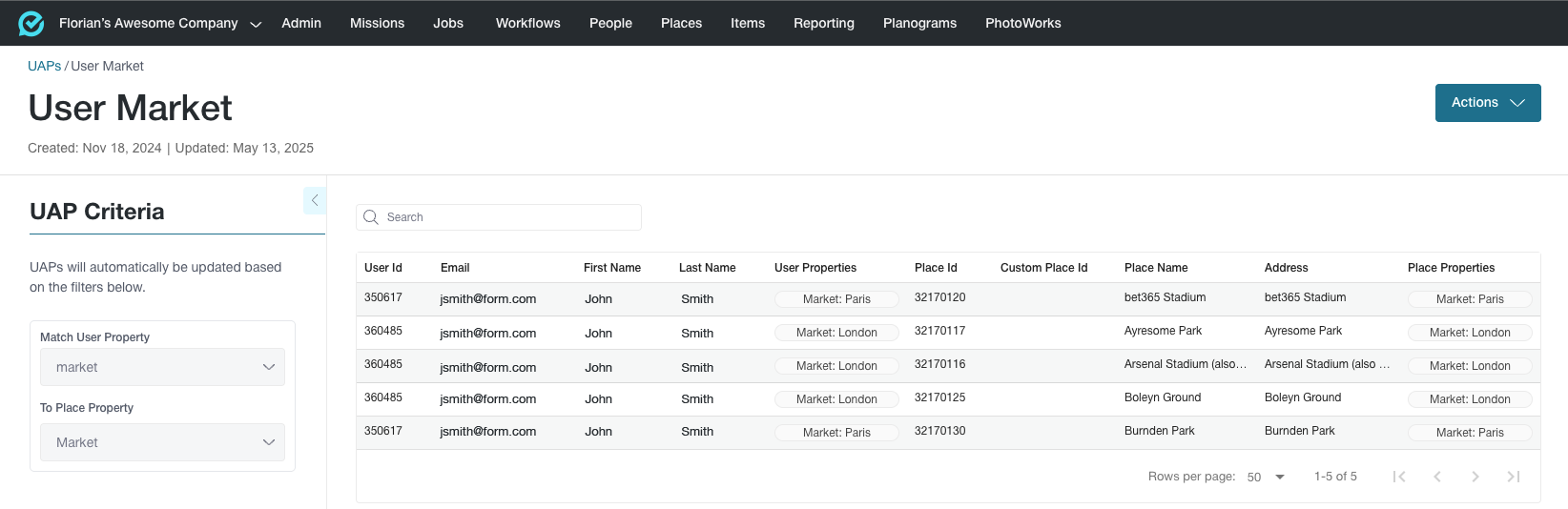
Task: Click Ayresome Park in Place Name column
Action: point(1163,331)
